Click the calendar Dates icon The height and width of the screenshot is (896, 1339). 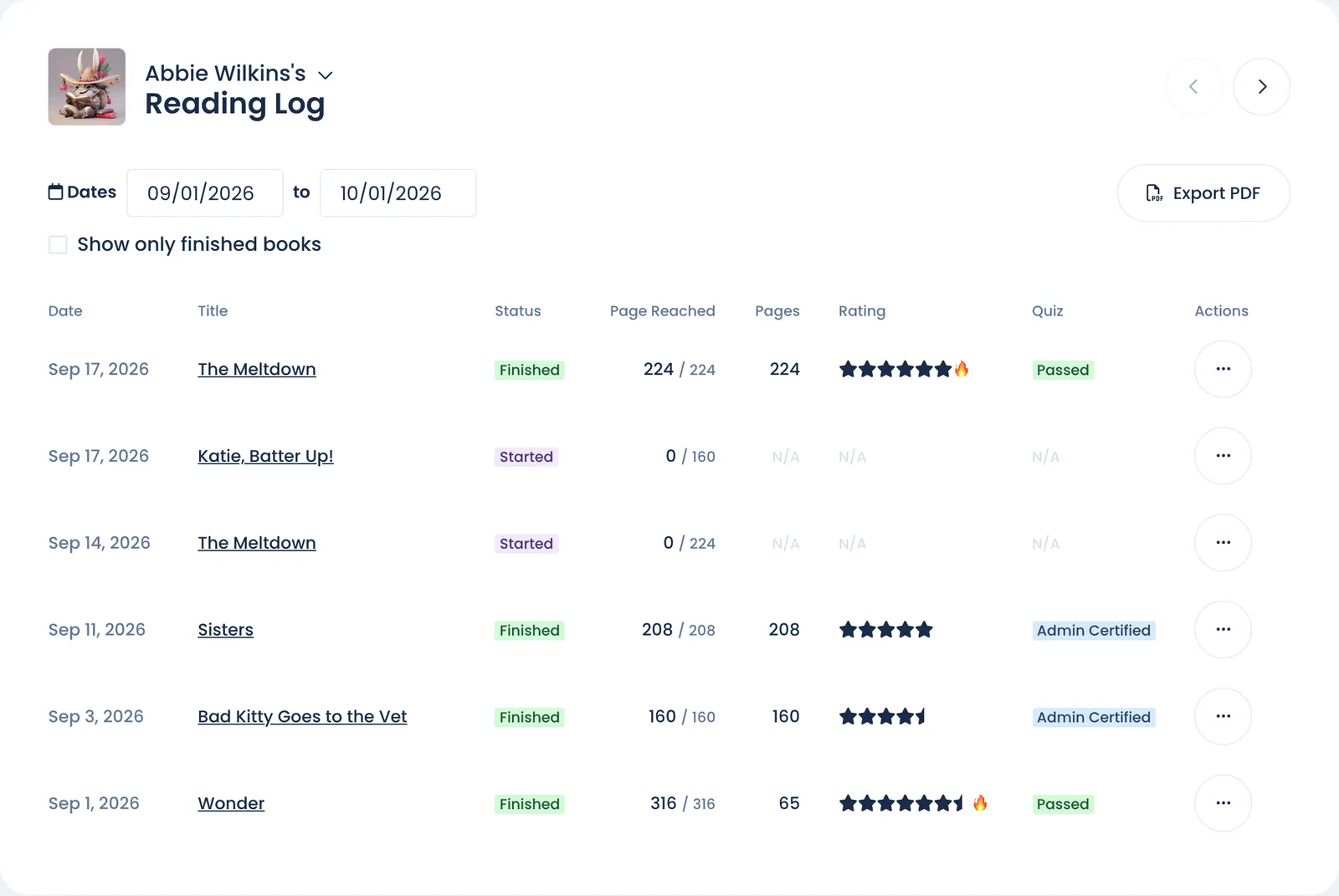click(55, 192)
